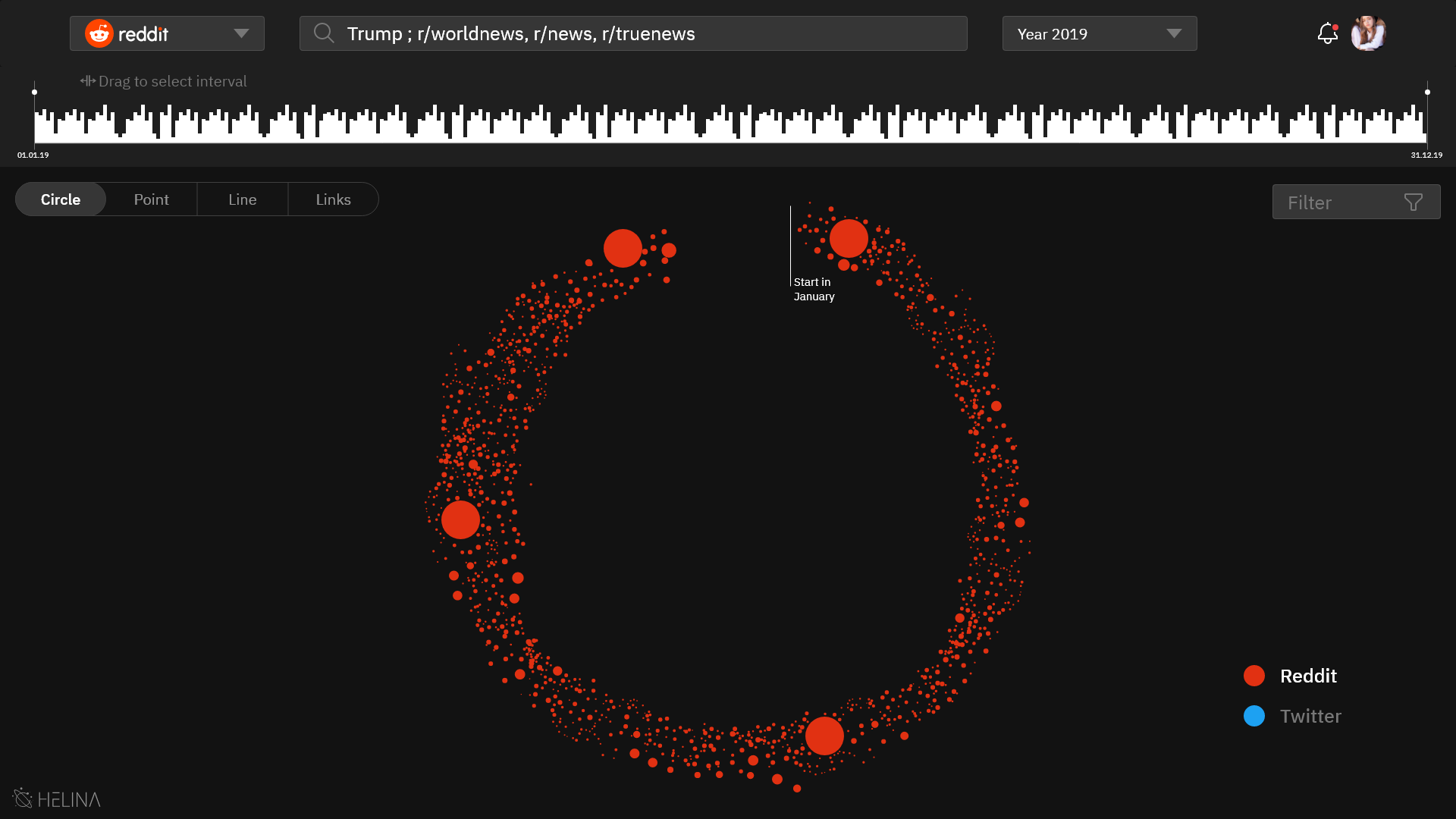Click the profile avatar picture

click(x=1367, y=33)
